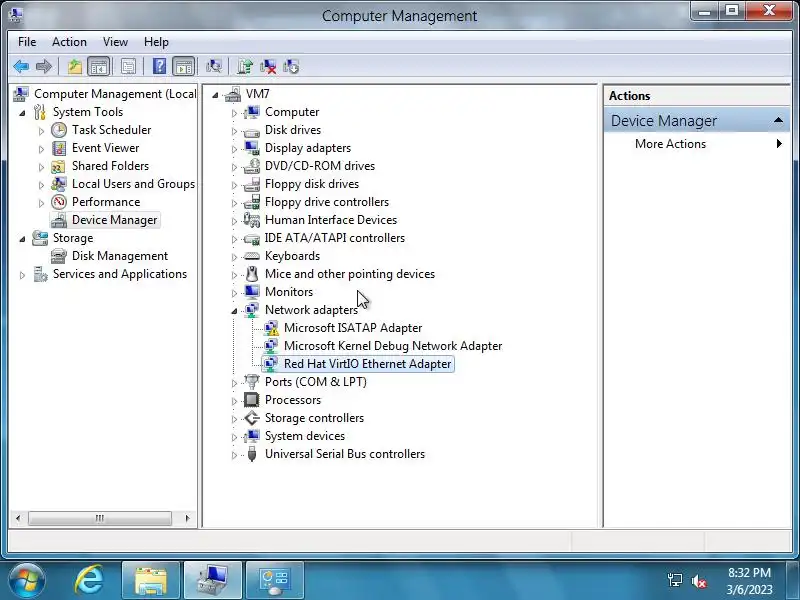Click the Properties toolbar icon
The height and width of the screenshot is (600, 800).
(128, 66)
